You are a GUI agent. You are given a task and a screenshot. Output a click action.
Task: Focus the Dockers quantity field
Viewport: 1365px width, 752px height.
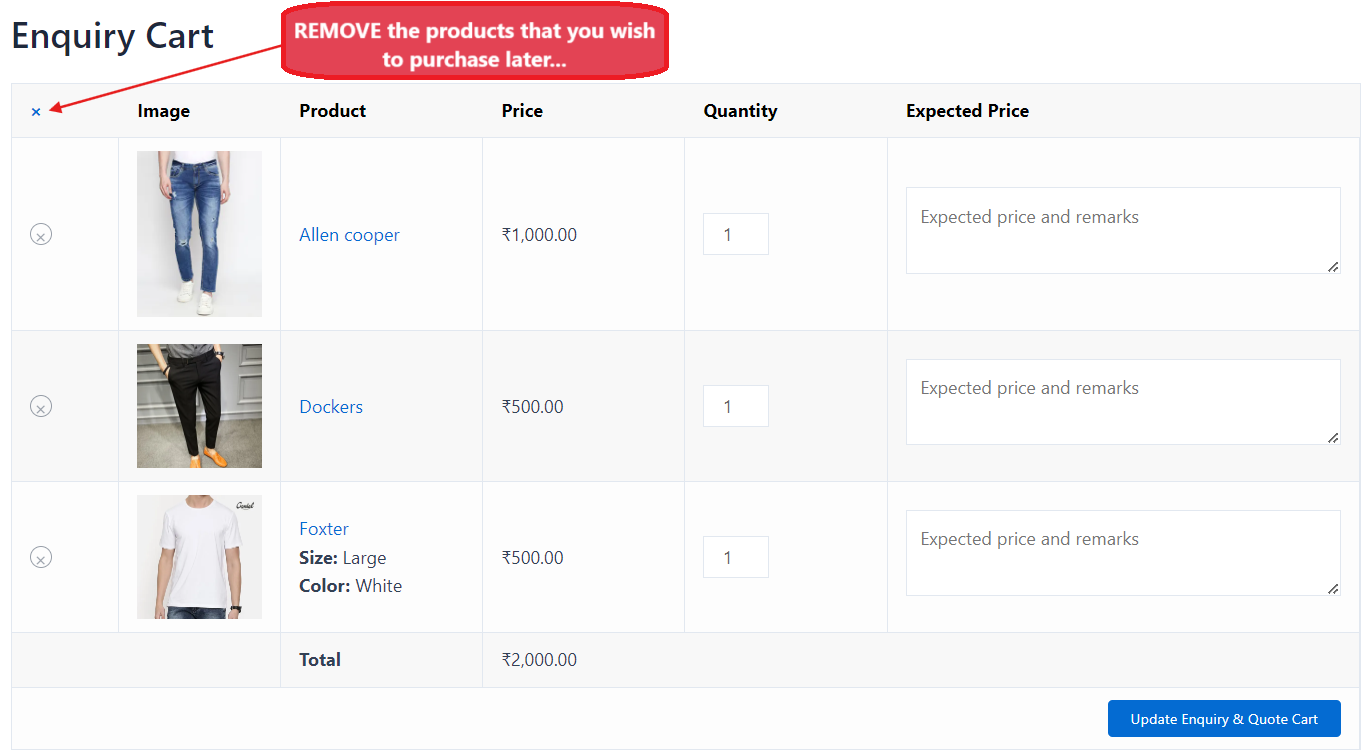coord(735,406)
